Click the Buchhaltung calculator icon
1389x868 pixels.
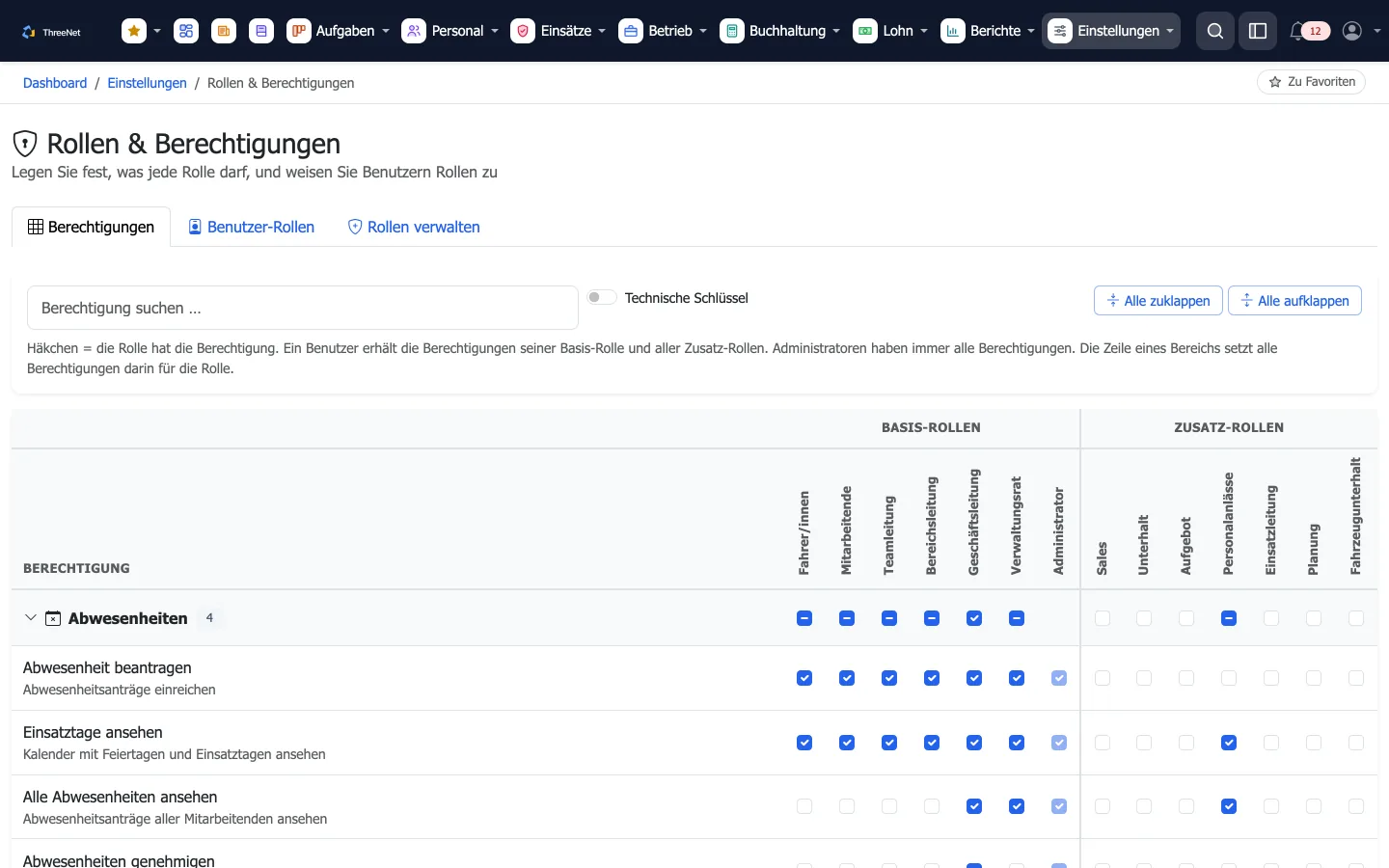(732, 31)
